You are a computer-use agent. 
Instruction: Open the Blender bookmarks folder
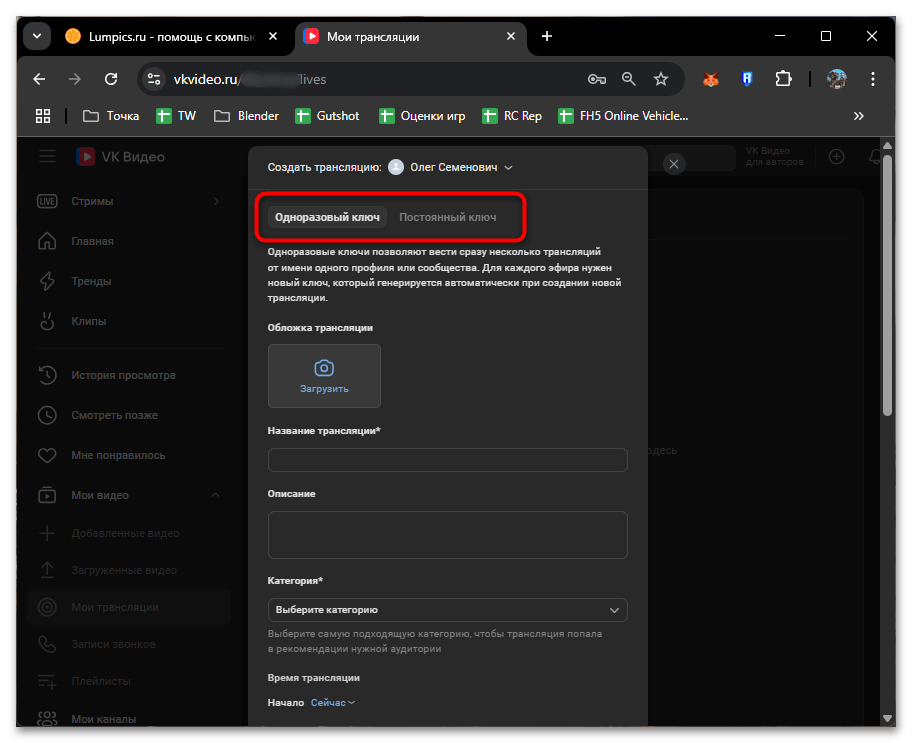coord(246,116)
